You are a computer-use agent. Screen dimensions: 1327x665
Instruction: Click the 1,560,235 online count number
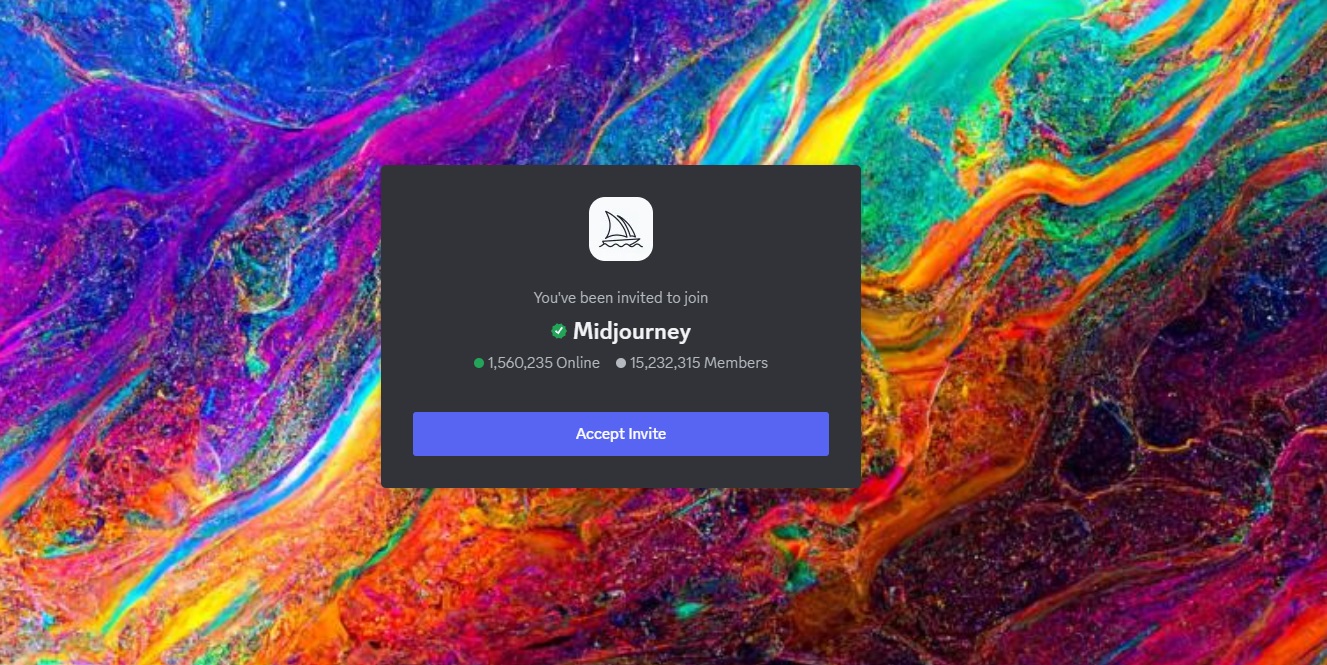pyautogui.click(x=520, y=363)
